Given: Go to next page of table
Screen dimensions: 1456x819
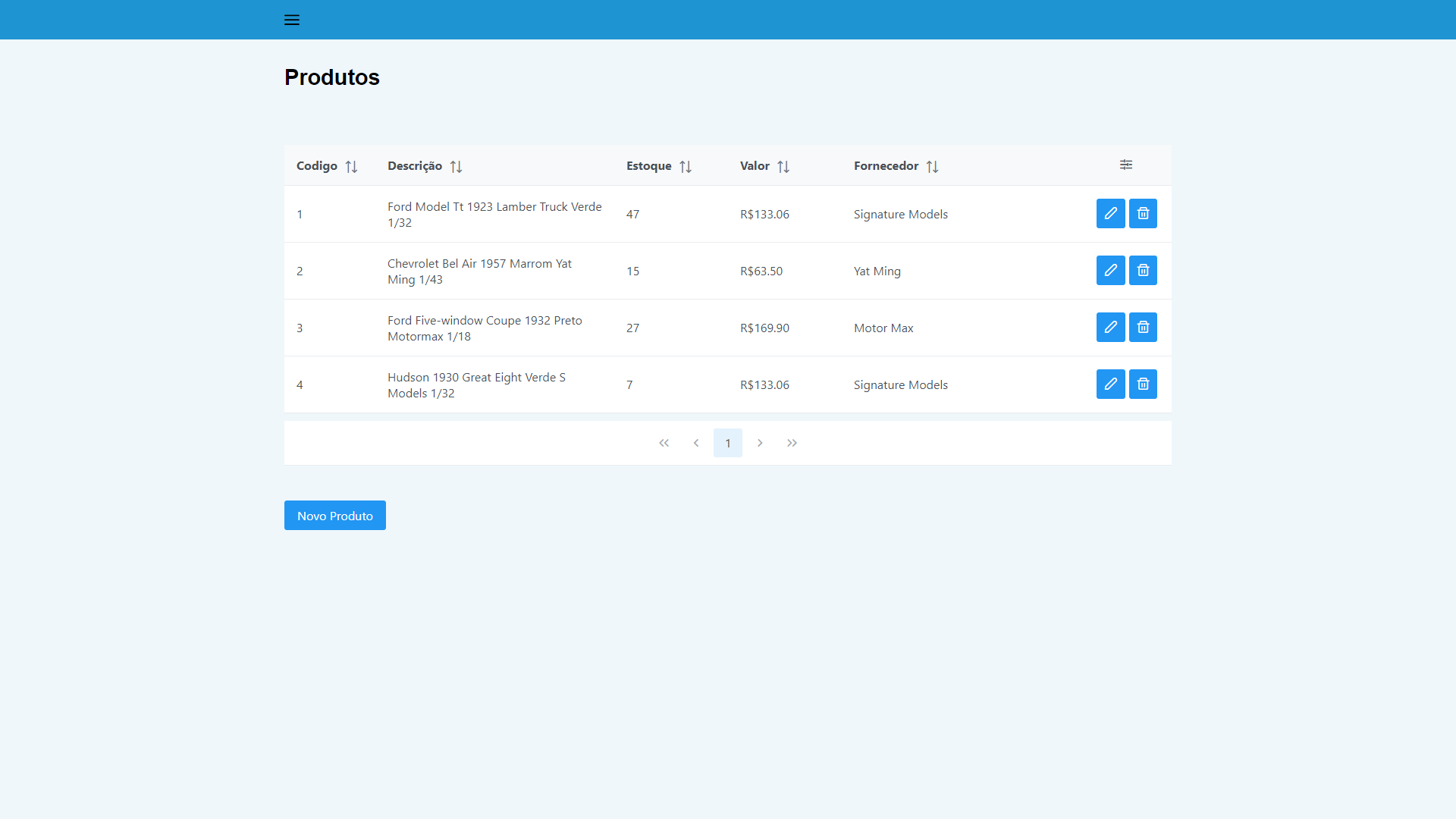Looking at the screenshot, I should coord(760,443).
